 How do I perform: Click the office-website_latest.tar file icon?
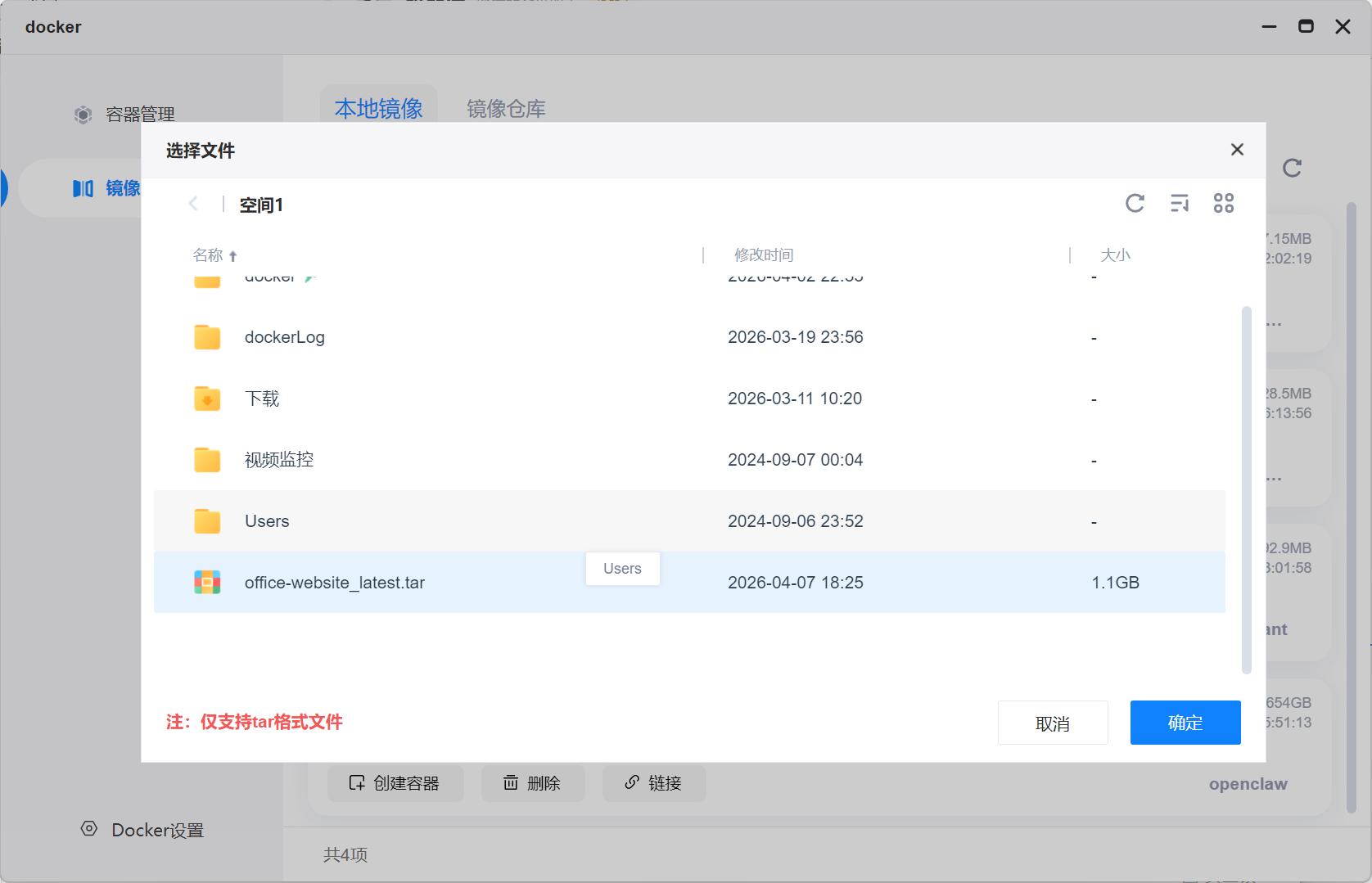click(207, 583)
